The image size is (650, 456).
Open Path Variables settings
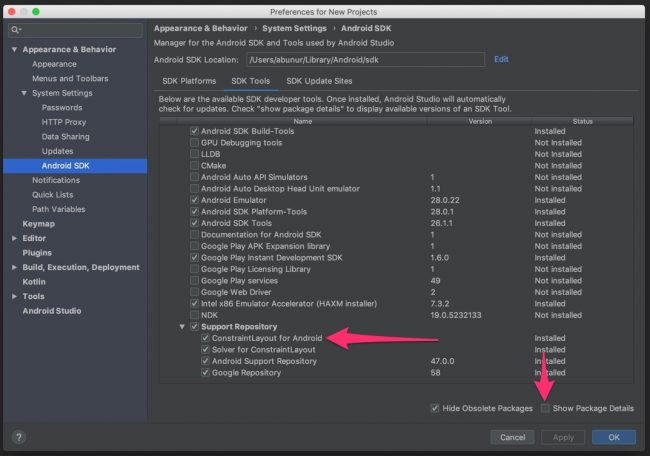(x=58, y=209)
